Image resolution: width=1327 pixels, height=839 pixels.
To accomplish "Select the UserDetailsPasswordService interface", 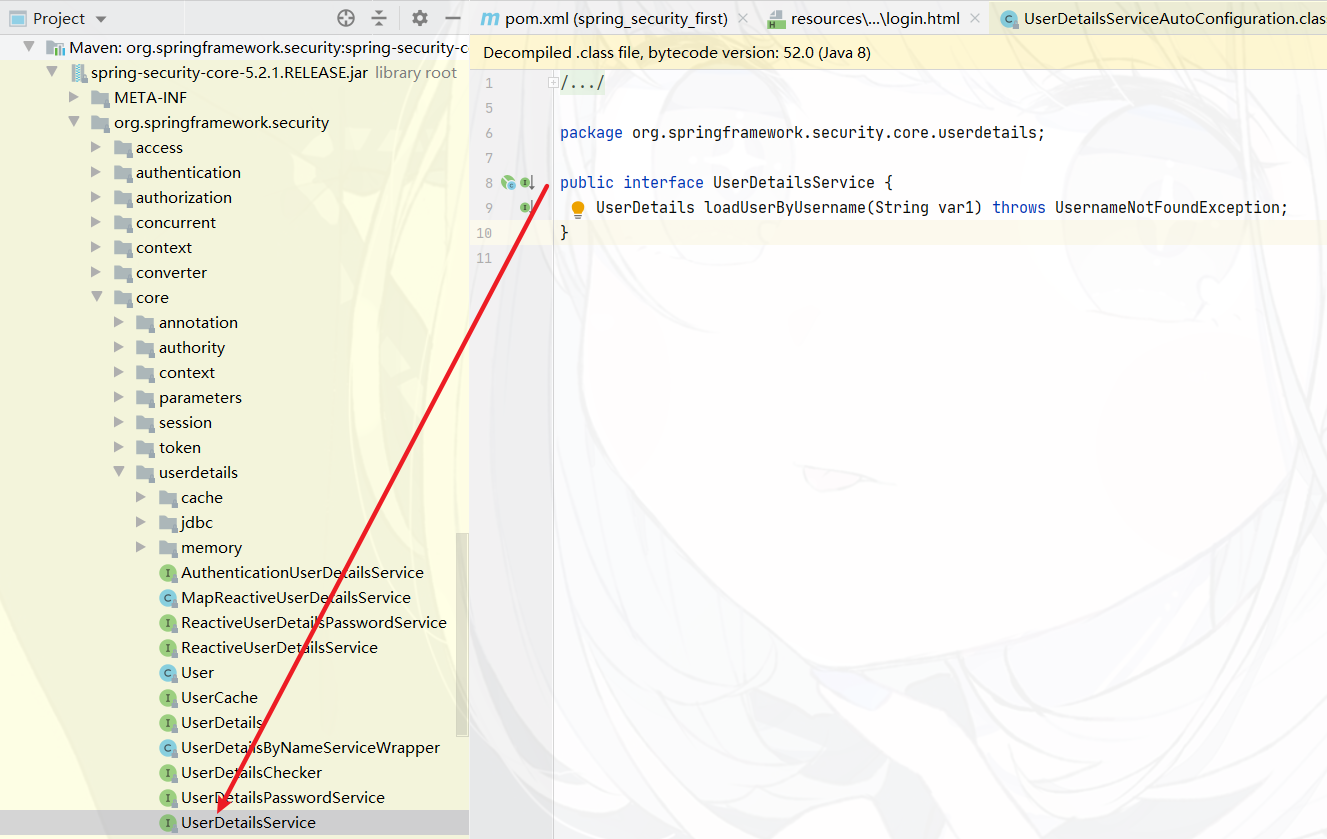I will click(x=283, y=798).
